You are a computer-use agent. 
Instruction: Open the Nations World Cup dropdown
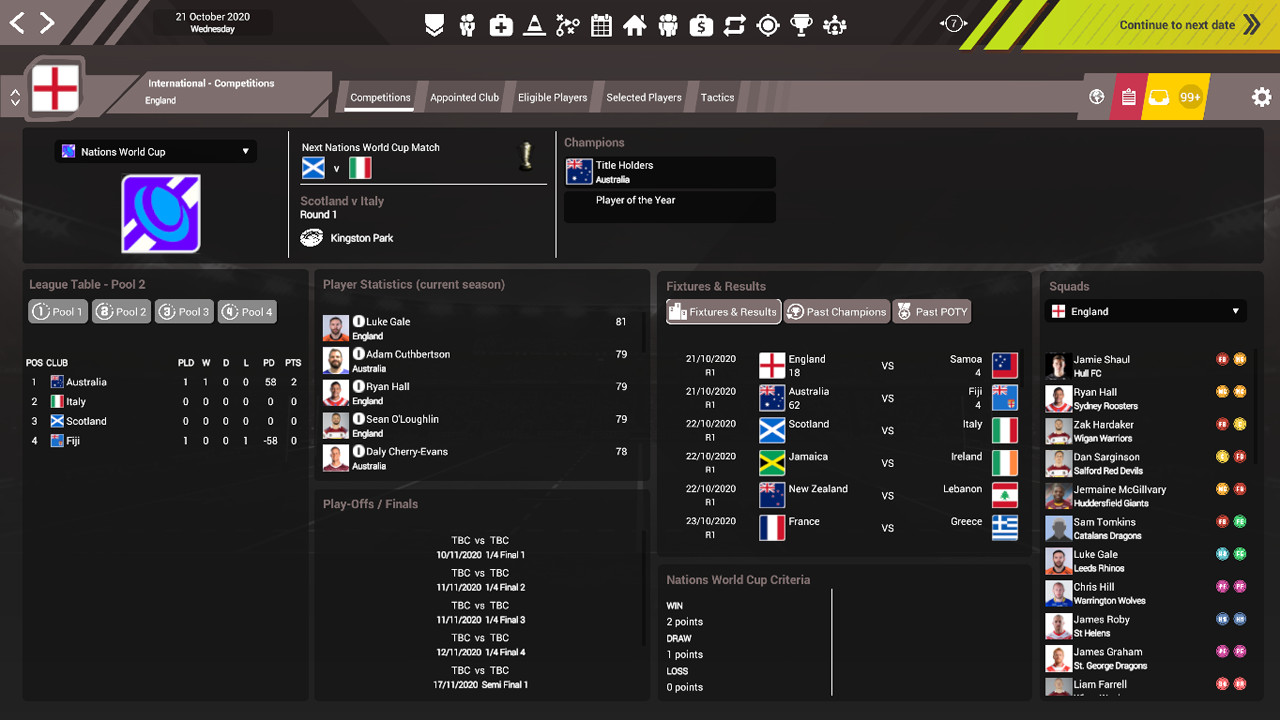155,151
